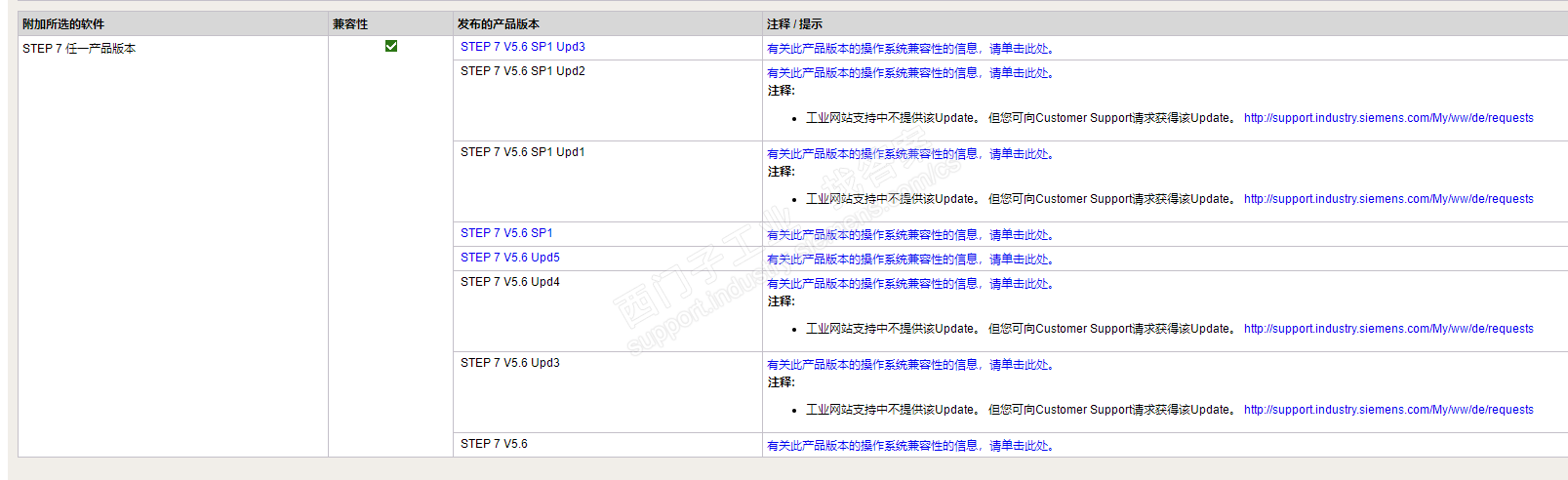Open OS compatibility link in the V5.6 SP1 row
Screen dimensions: 1568x480
(909, 235)
